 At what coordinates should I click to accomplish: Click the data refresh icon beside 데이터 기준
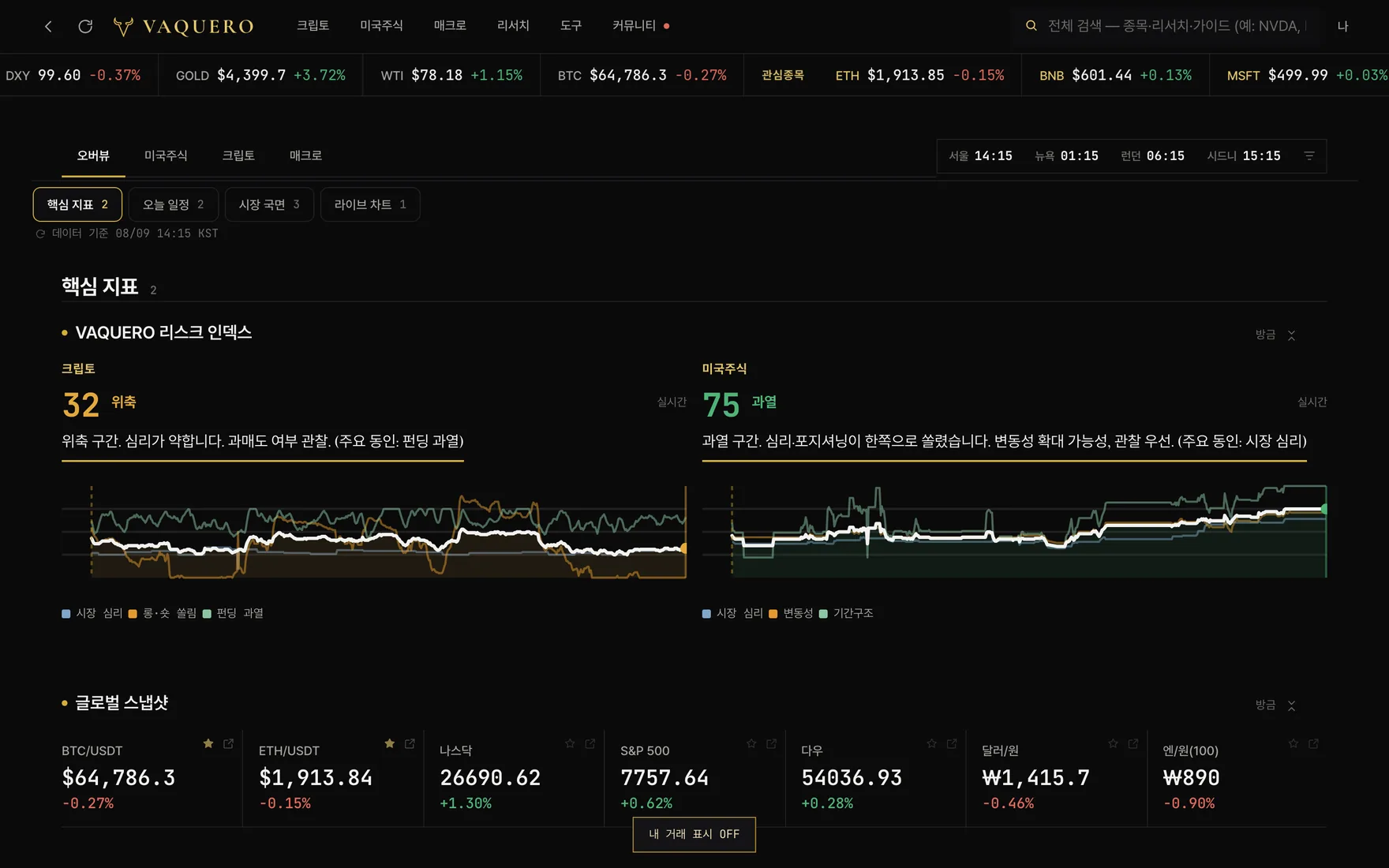(x=40, y=234)
